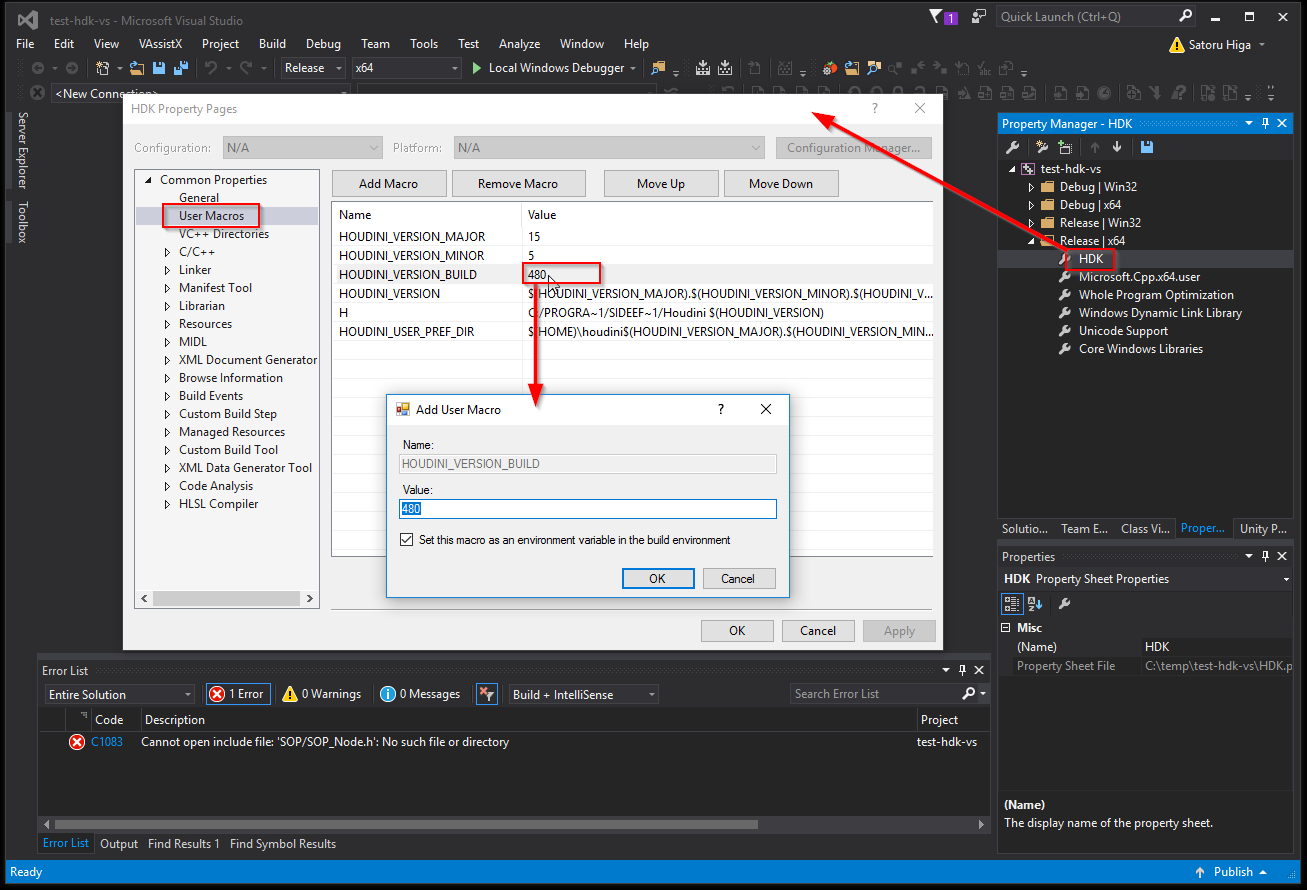Click the Add Macro button
Viewport: 1307px width, 890px height.
(389, 184)
